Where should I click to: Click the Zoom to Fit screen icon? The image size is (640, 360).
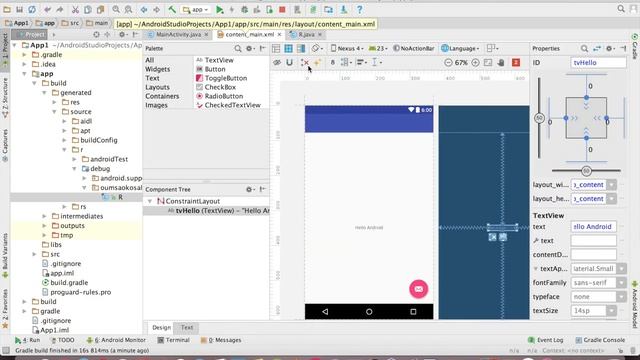[488, 62]
